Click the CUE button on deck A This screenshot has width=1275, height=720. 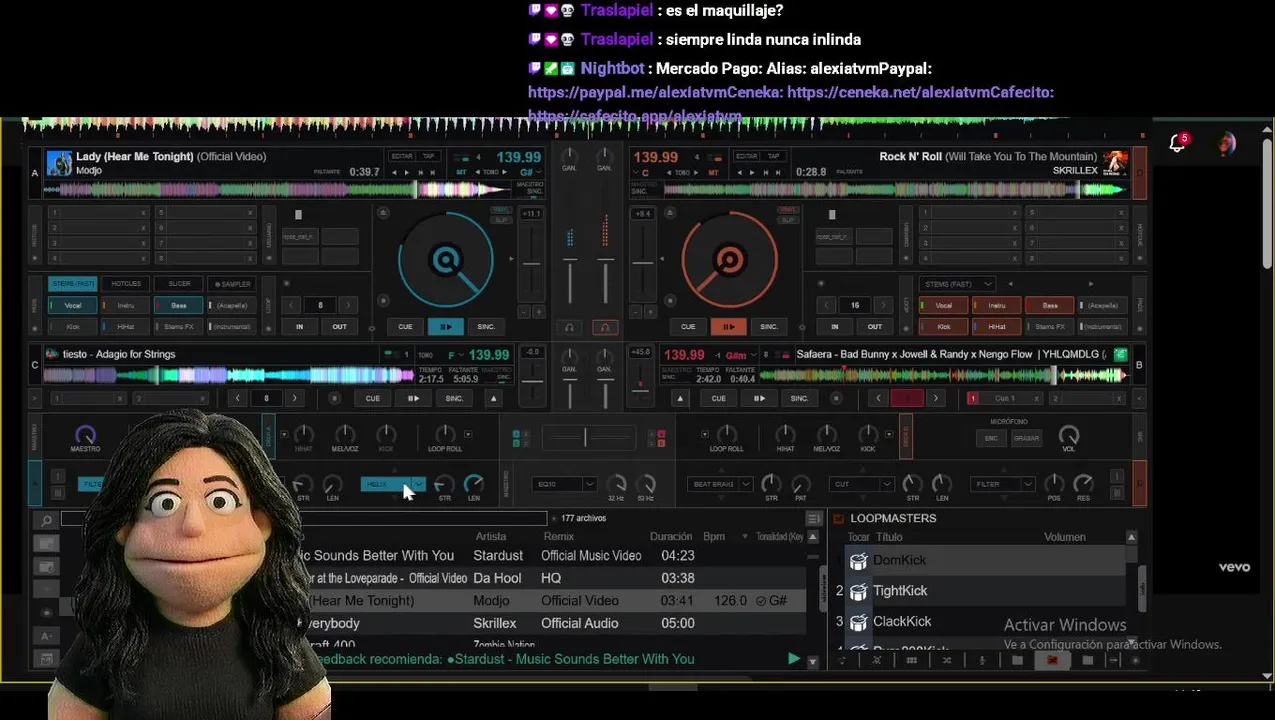pyautogui.click(x=405, y=327)
